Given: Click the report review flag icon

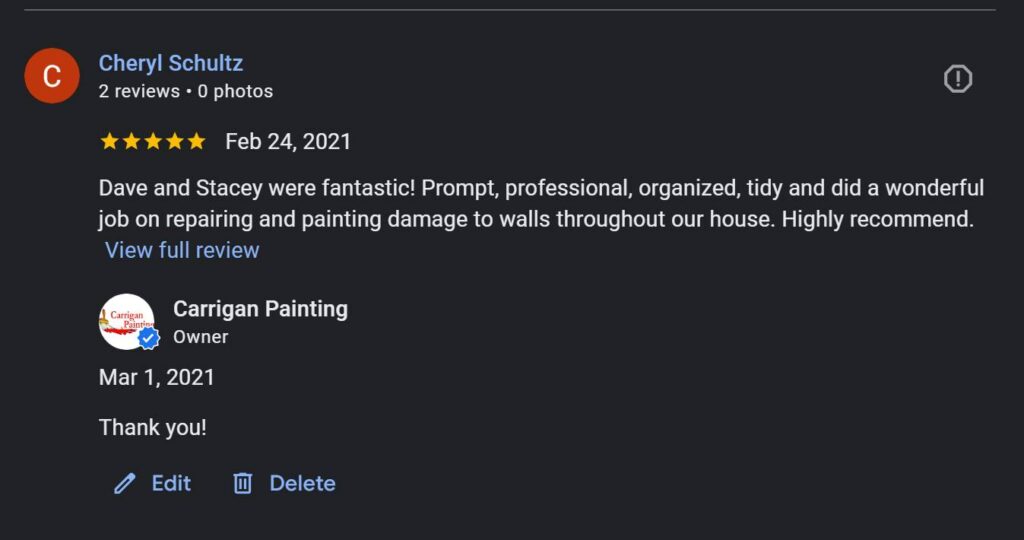Looking at the screenshot, I should 957,78.
